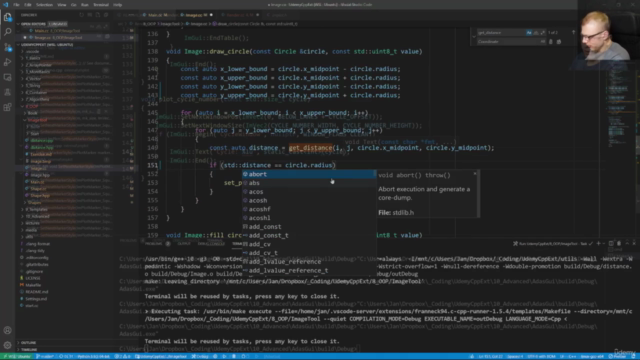
Task: Select 'abs' in the suggestion list
Action: pos(309,183)
